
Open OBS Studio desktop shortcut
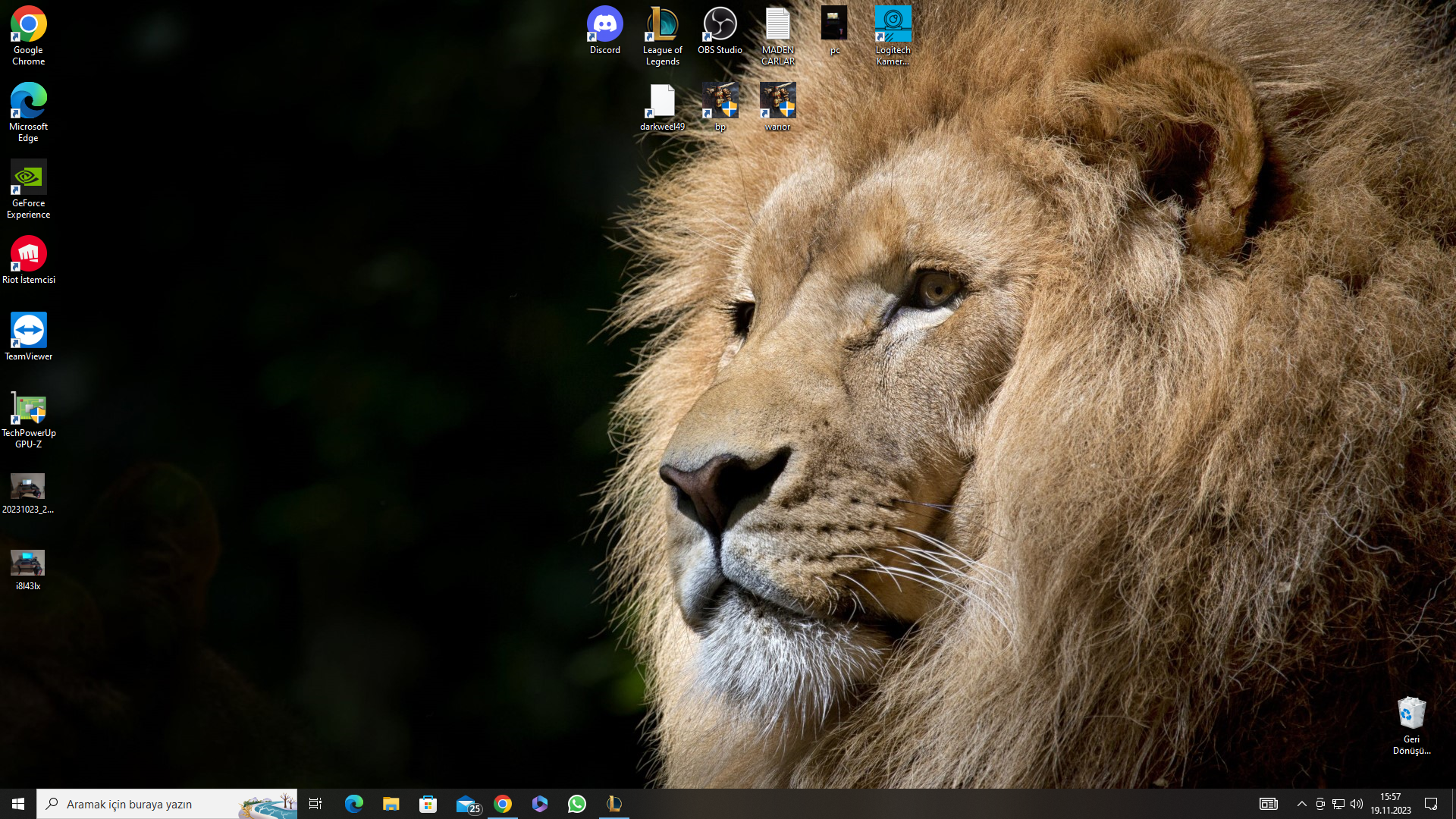[720, 30]
